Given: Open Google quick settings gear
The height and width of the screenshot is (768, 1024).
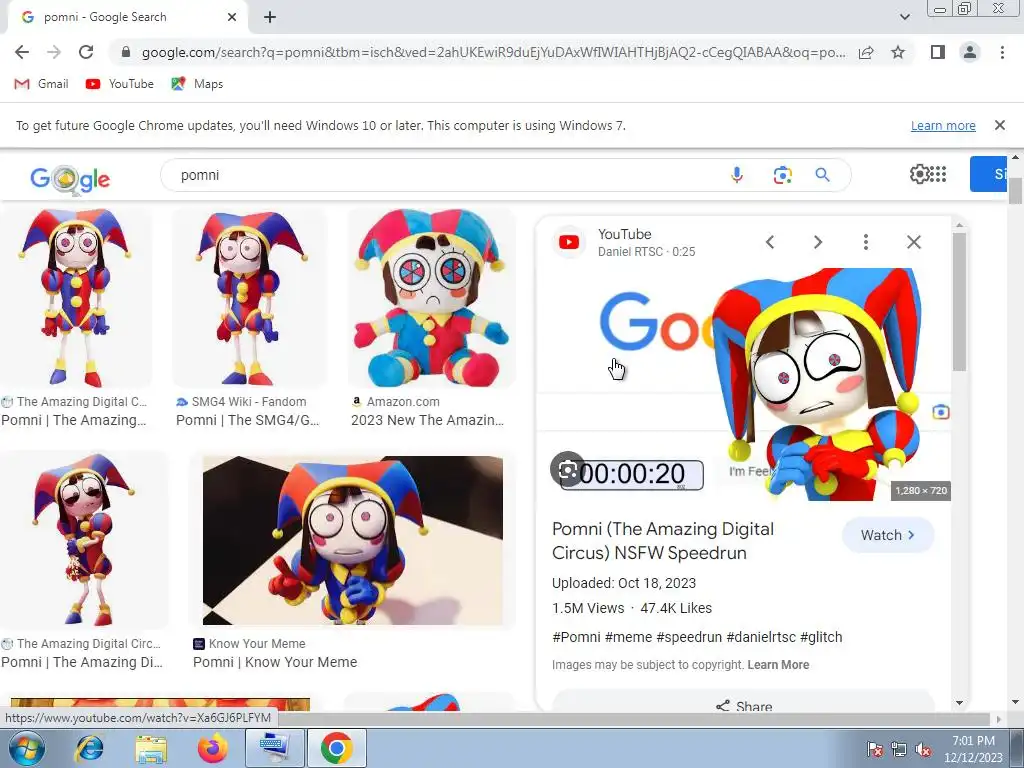Looking at the screenshot, I should click(x=919, y=174).
